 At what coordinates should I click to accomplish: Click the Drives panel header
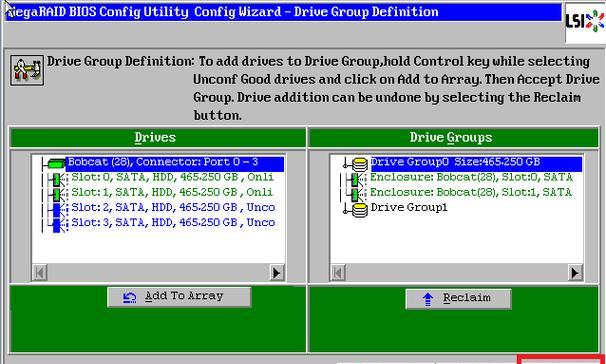pyautogui.click(x=158, y=138)
